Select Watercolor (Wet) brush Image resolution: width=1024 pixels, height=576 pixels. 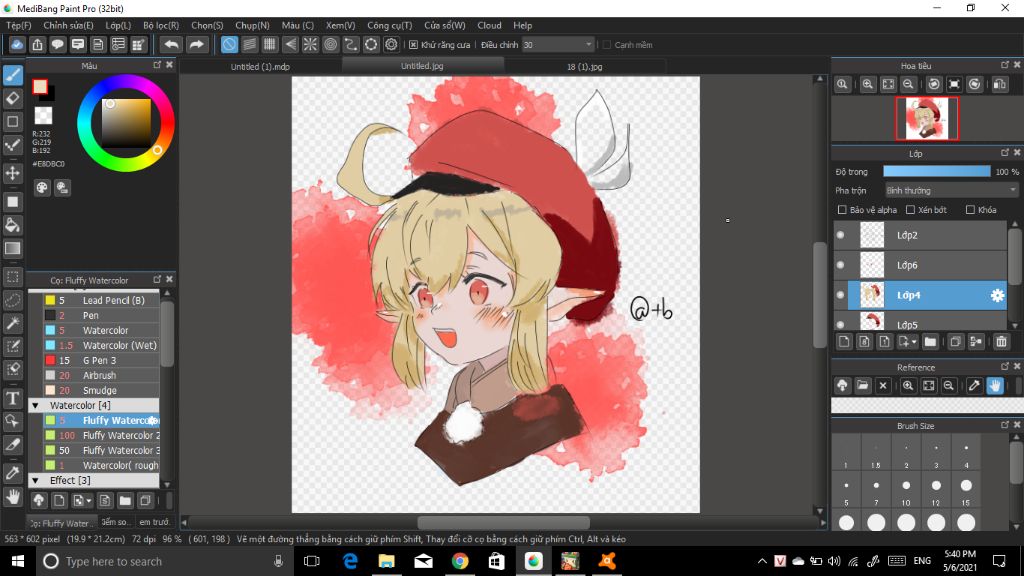(101, 345)
